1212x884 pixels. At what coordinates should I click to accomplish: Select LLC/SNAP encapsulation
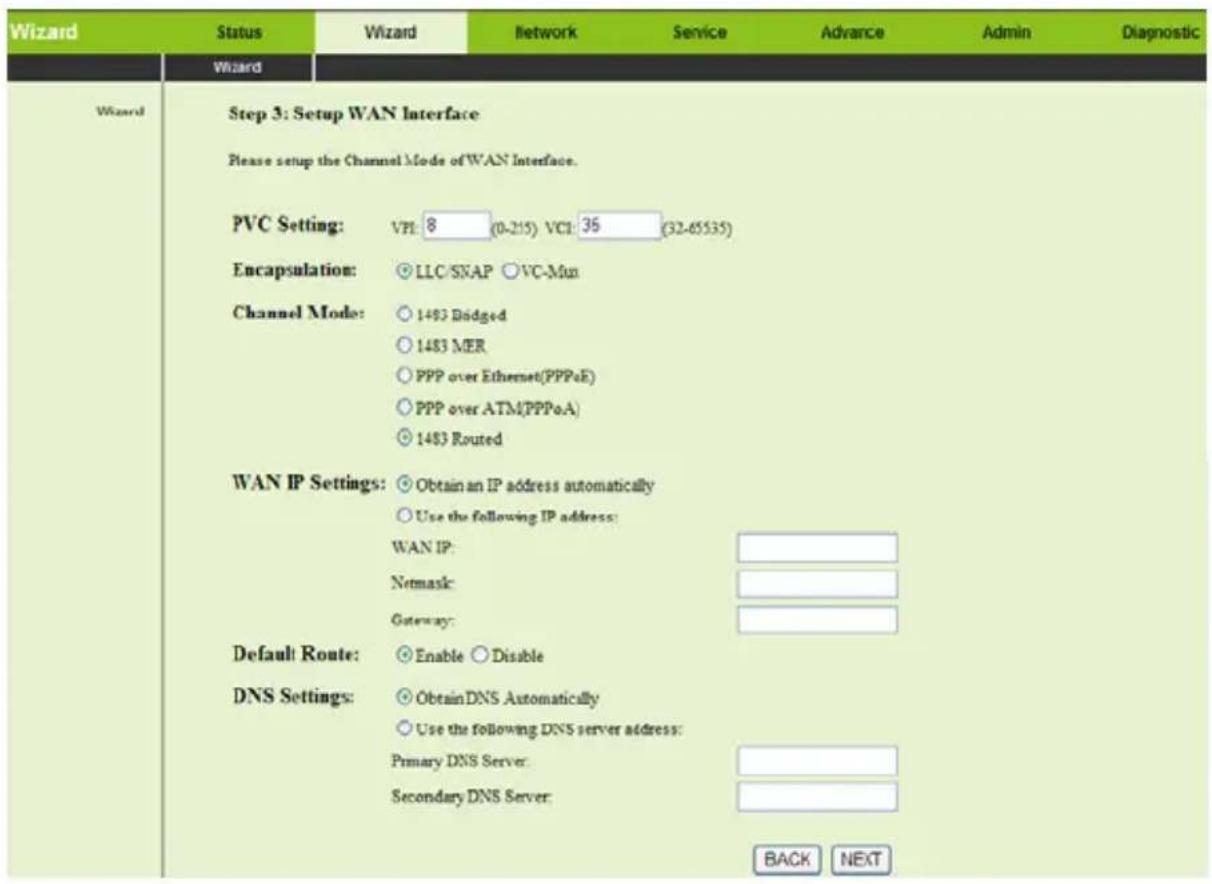[x=404, y=271]
